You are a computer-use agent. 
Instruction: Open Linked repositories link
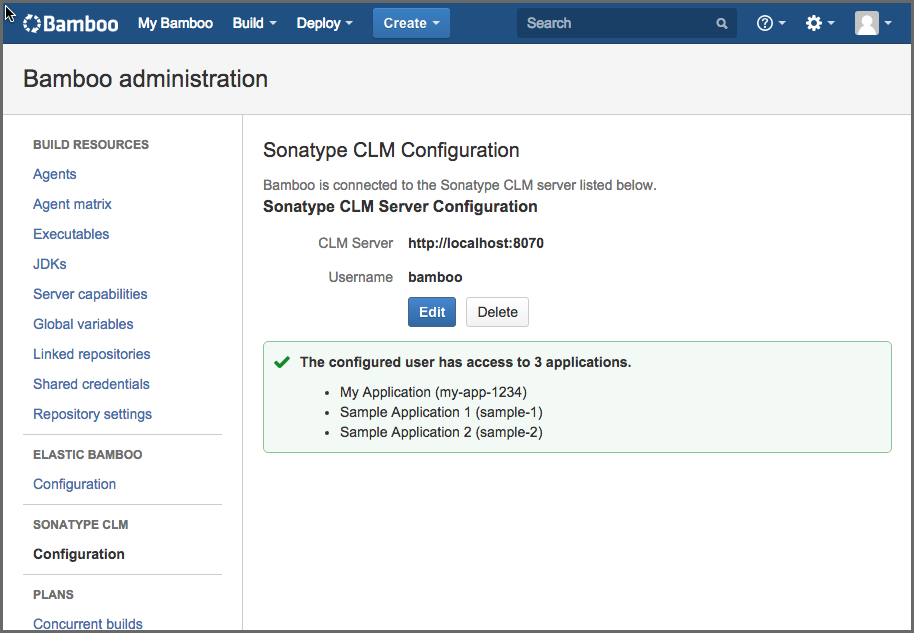pyautogui.click(x=92, y=354)
